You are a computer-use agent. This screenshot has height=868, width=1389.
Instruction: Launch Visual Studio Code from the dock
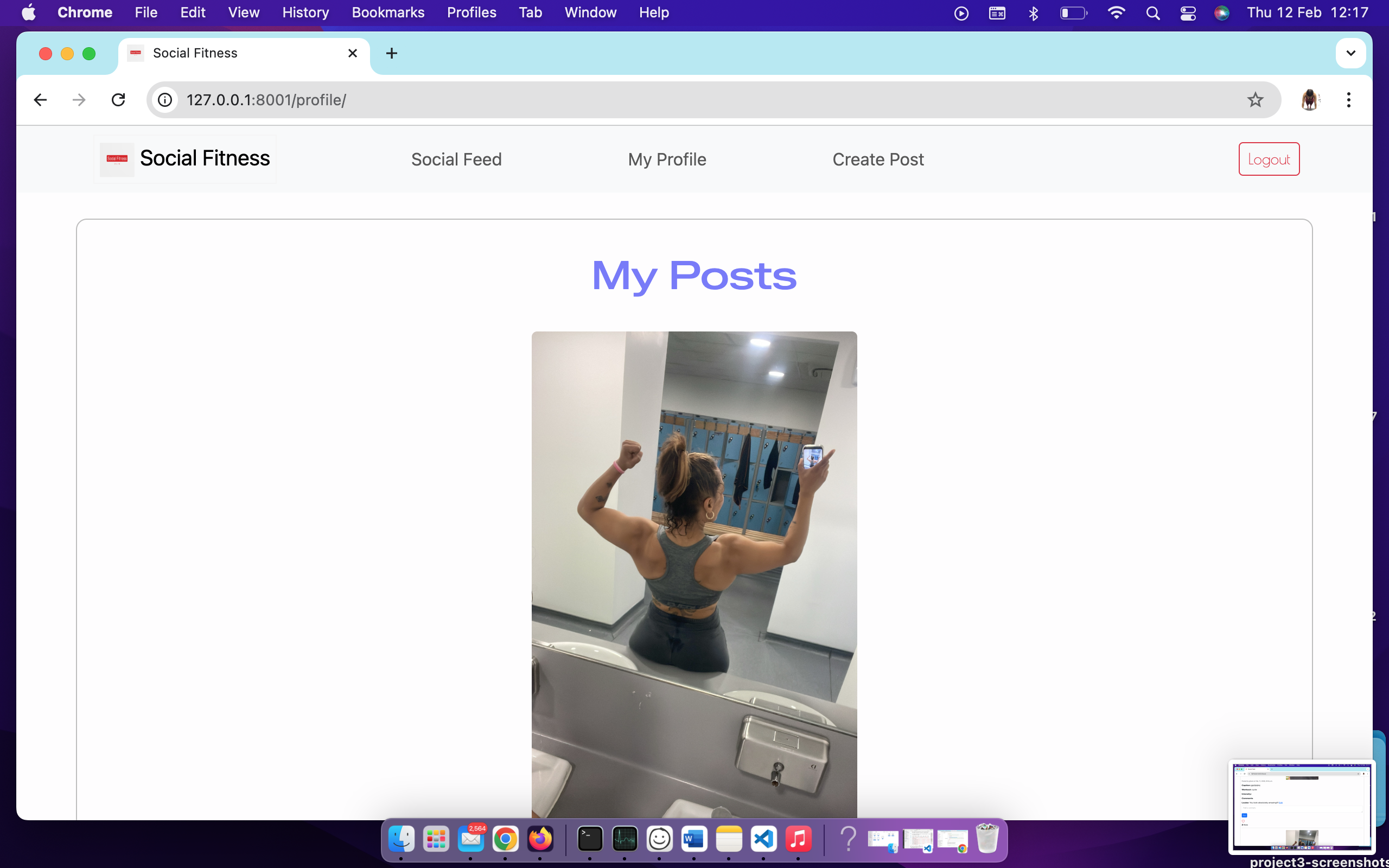pos(763,839)
